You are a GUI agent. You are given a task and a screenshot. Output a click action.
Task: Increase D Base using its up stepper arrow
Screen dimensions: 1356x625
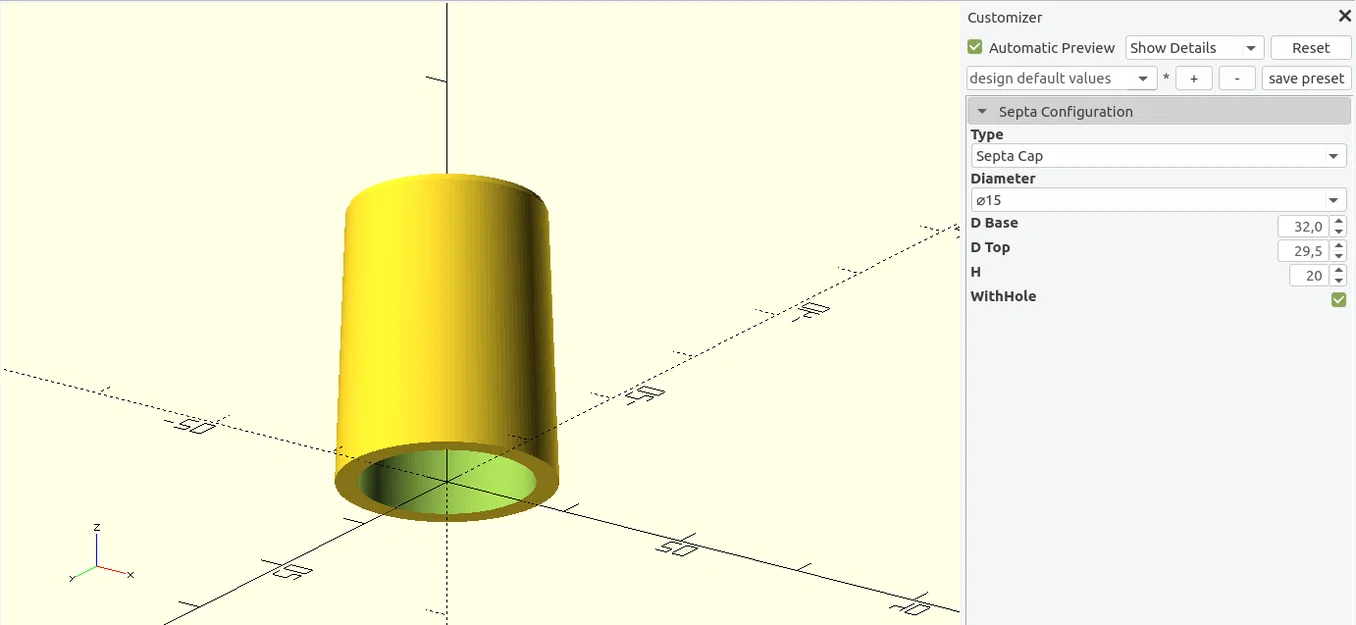1341,221
